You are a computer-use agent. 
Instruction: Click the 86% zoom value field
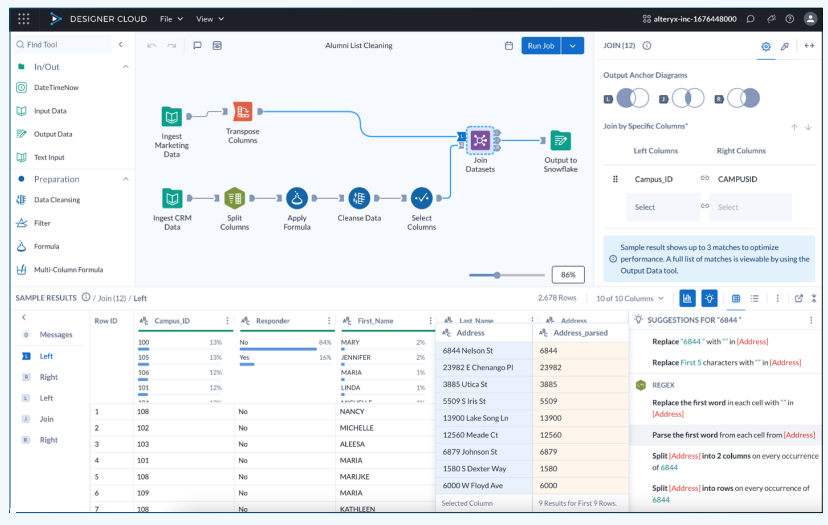pyautogui.click(x=568, y=275)
